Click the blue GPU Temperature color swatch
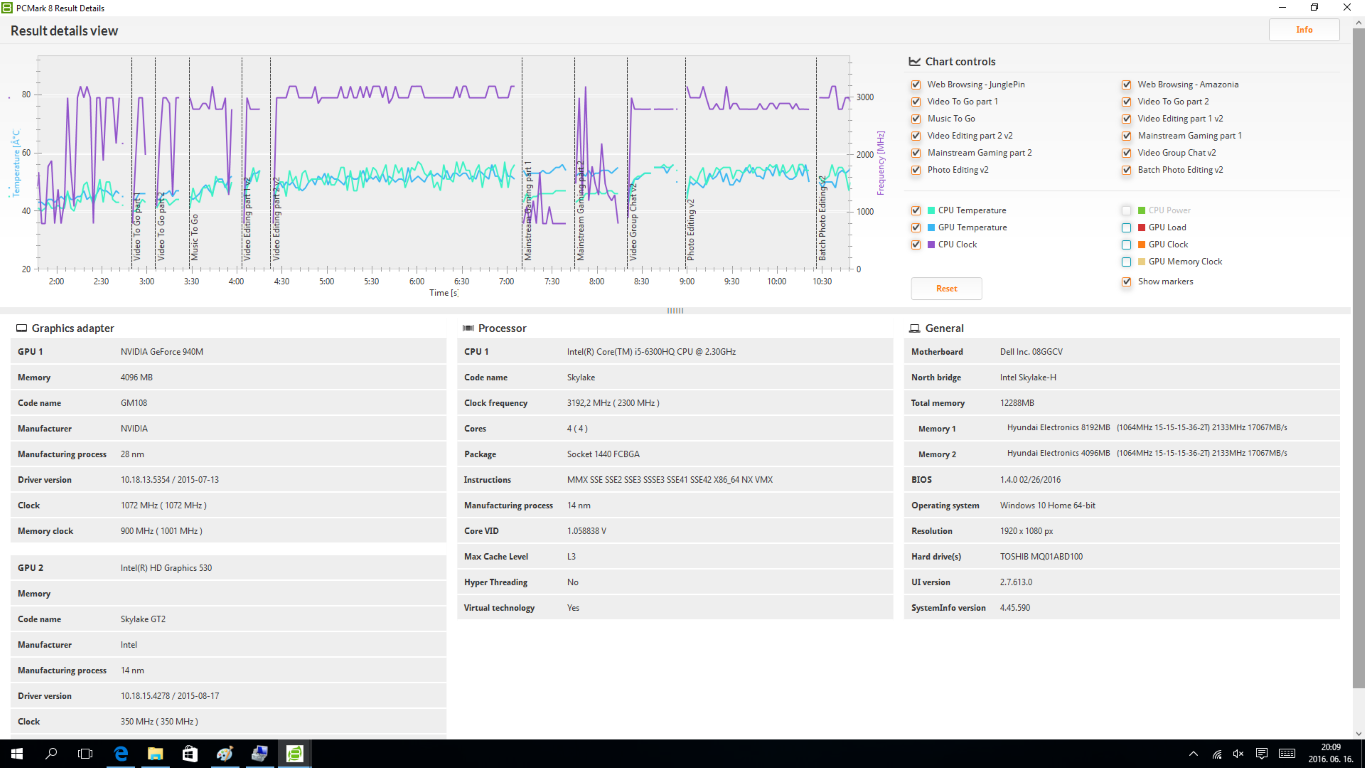 click(x=932, y=228)
